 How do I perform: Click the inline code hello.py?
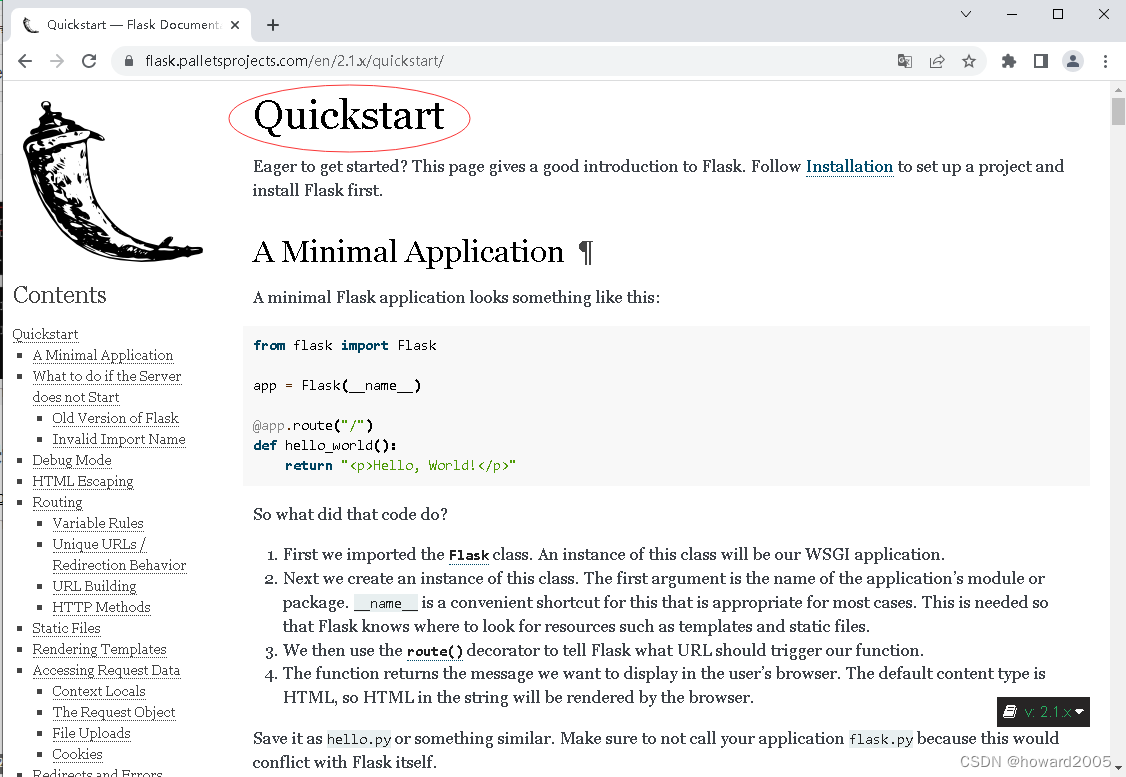pos(359,739)
